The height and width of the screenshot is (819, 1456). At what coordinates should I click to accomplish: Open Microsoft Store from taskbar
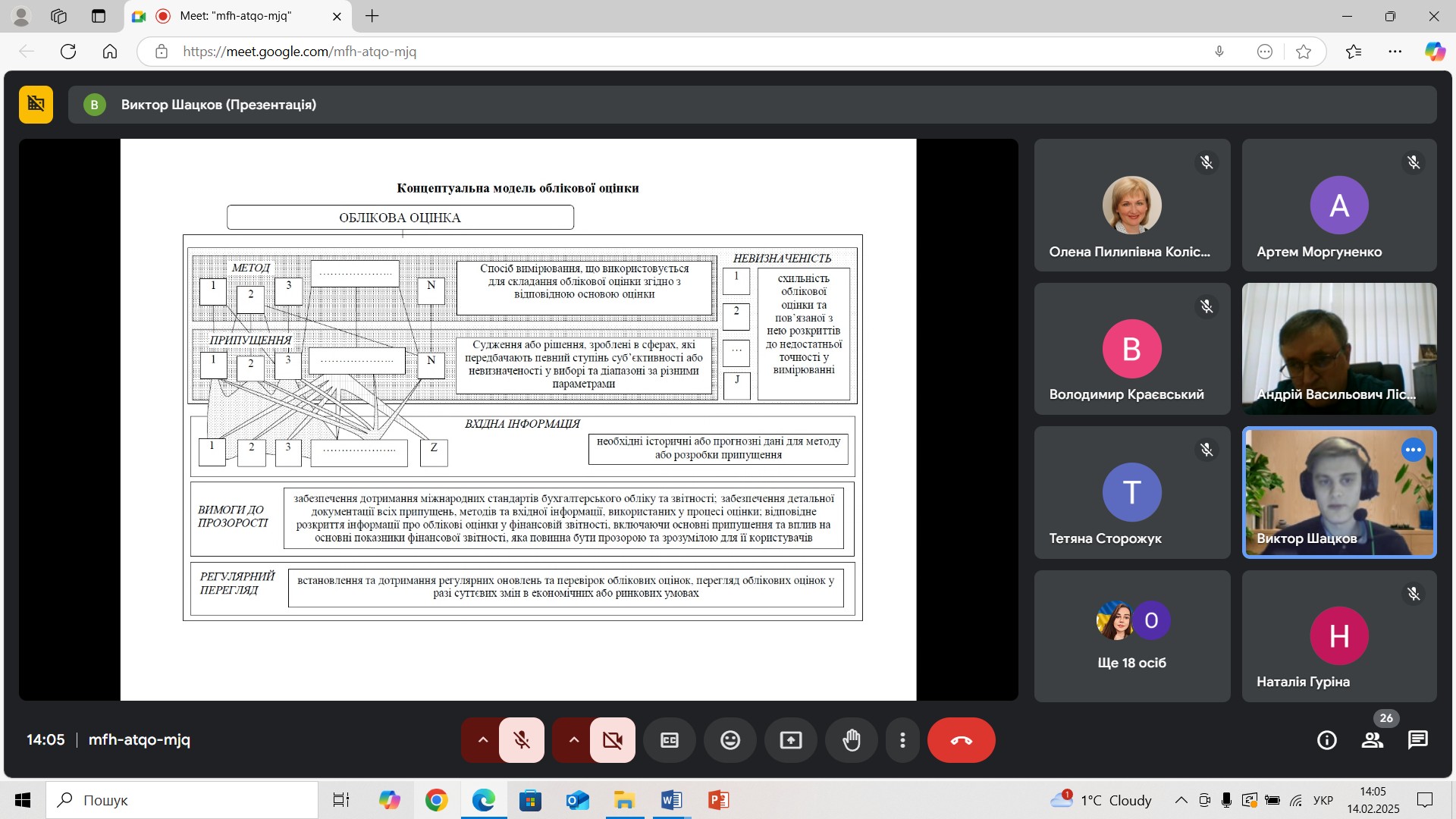530,800
